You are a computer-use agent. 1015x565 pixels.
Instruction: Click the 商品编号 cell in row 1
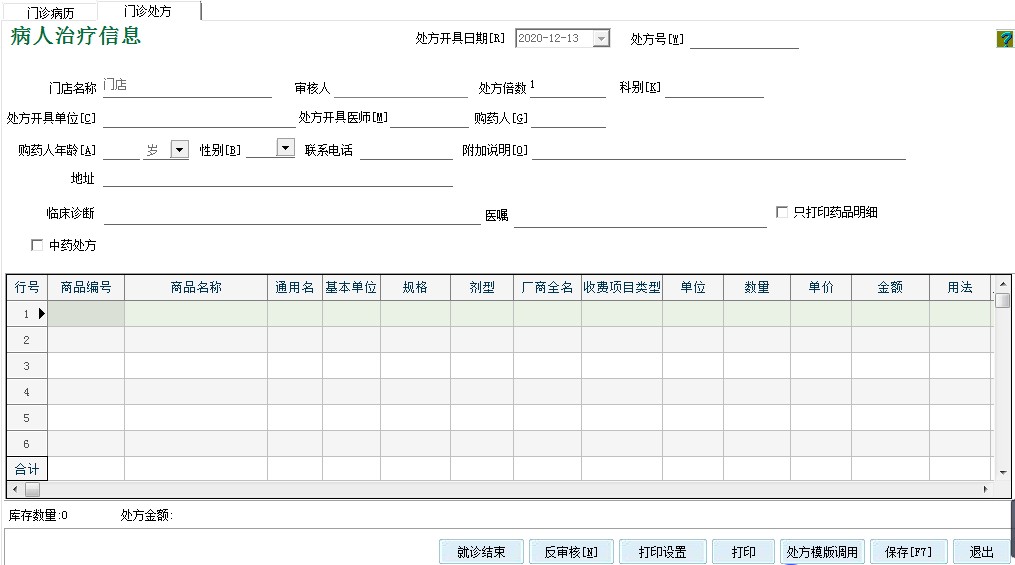[86, 313]
